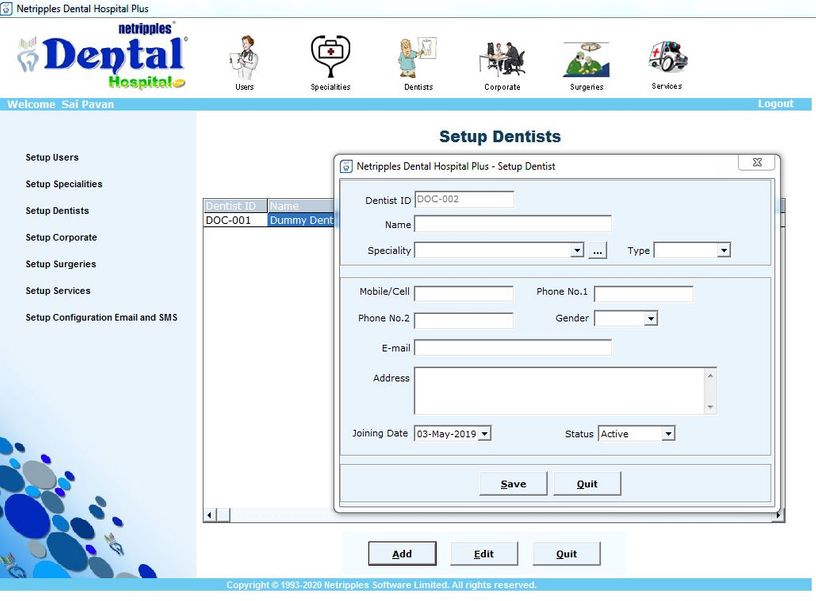
Task: Close the Setup Dentist dialog
Action: click(x=757, y=162)
